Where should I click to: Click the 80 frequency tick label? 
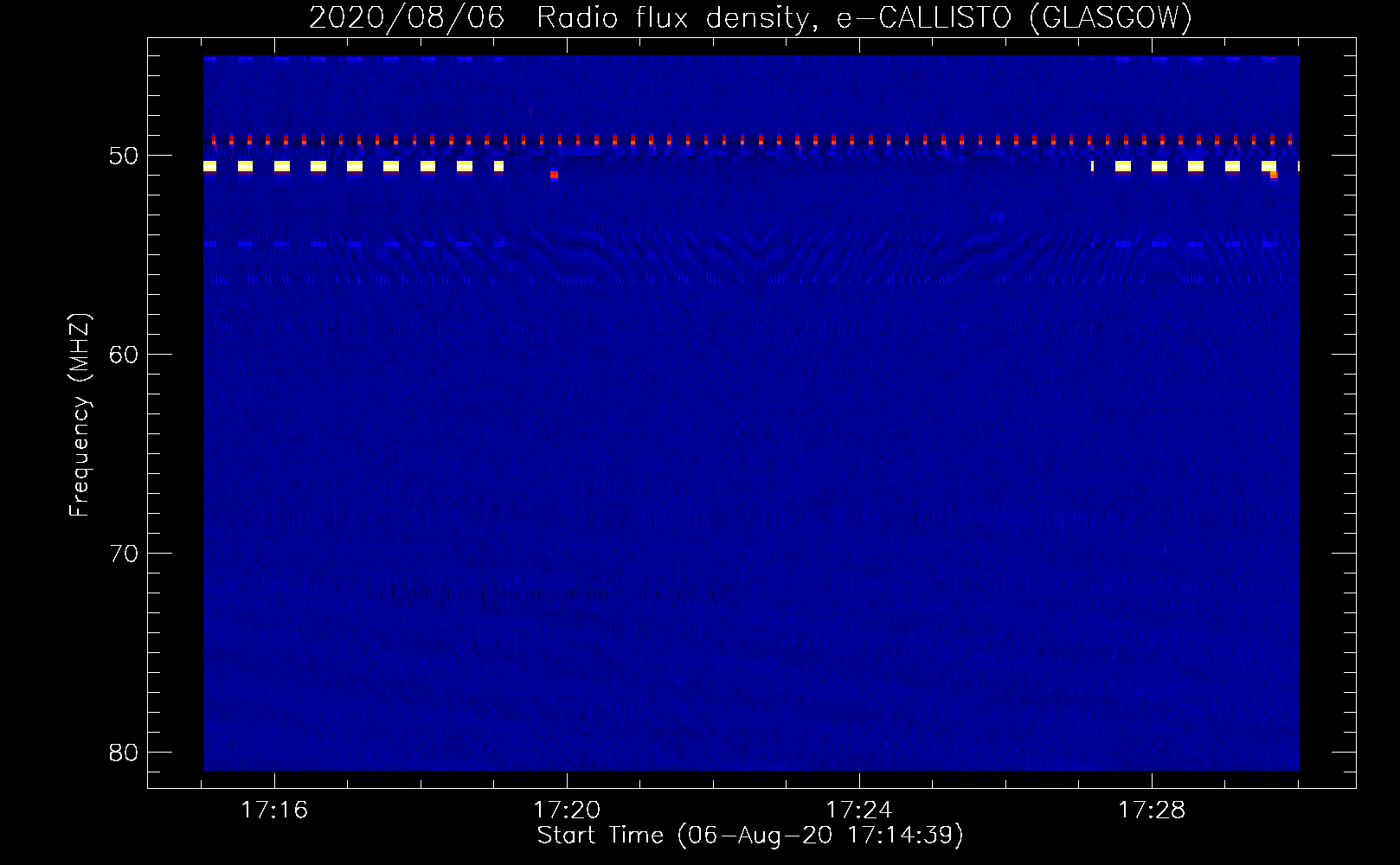(124, 752)
